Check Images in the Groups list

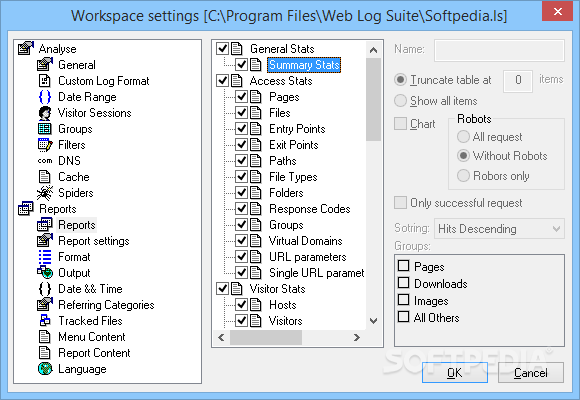(x=404, y=300)
